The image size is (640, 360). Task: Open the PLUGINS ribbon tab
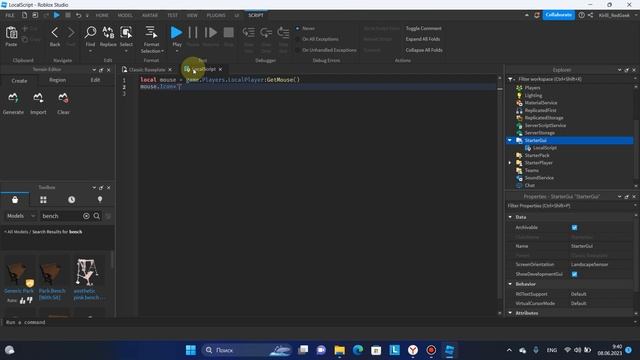(216, 15)
